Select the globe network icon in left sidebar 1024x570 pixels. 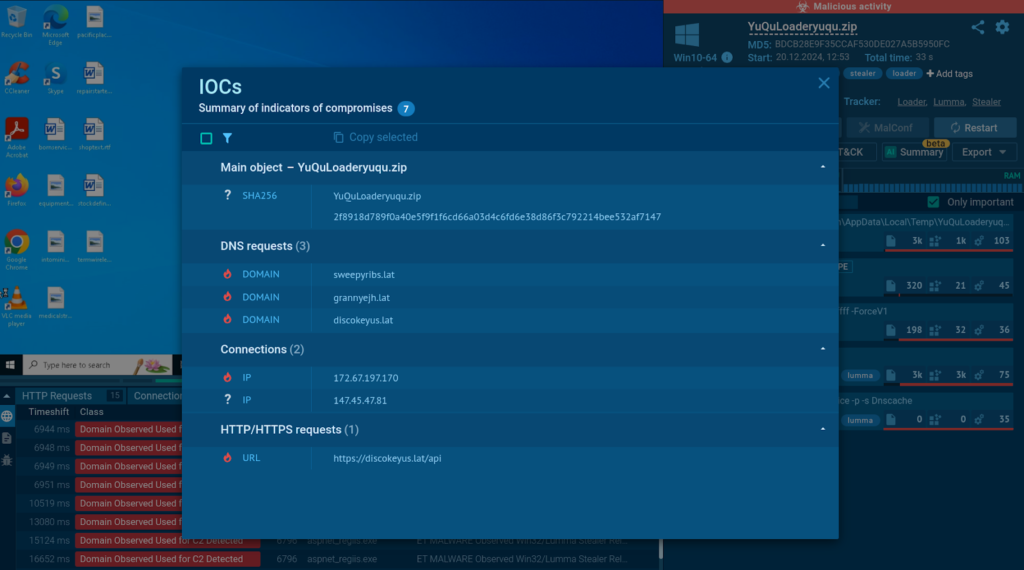(7, 416)
